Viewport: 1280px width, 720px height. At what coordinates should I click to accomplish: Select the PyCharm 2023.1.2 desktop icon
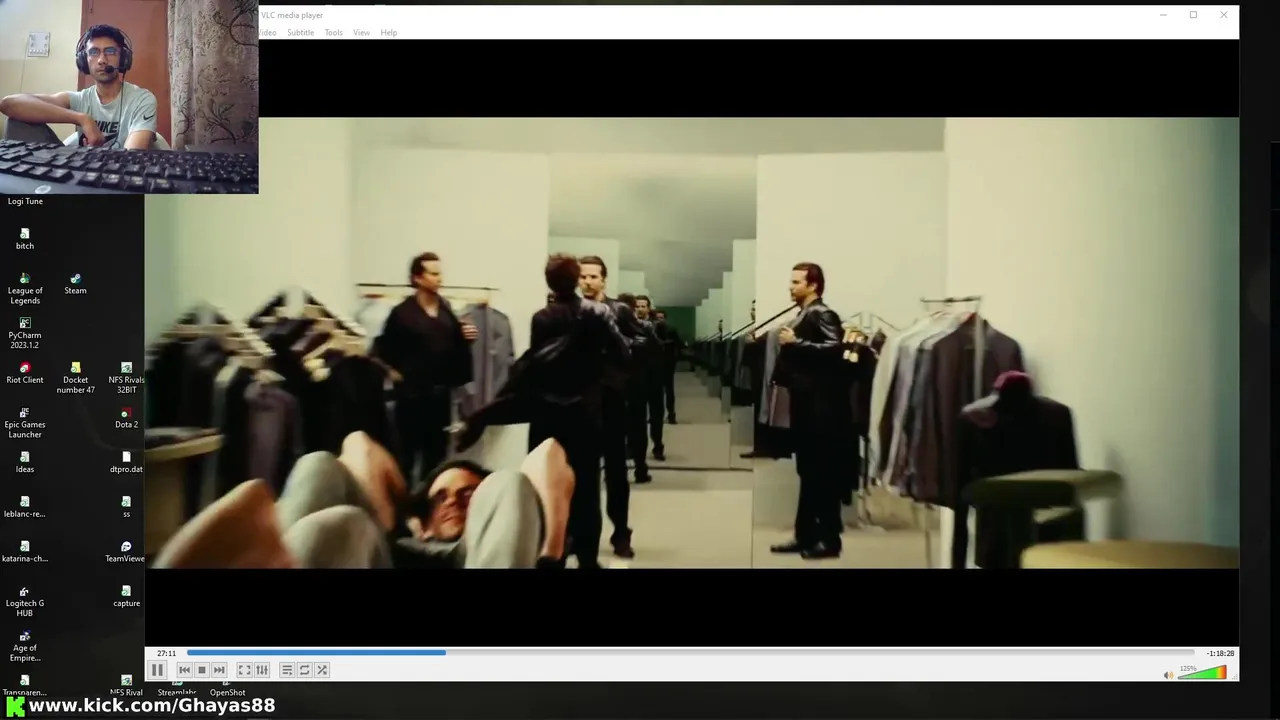coord(25,334)
